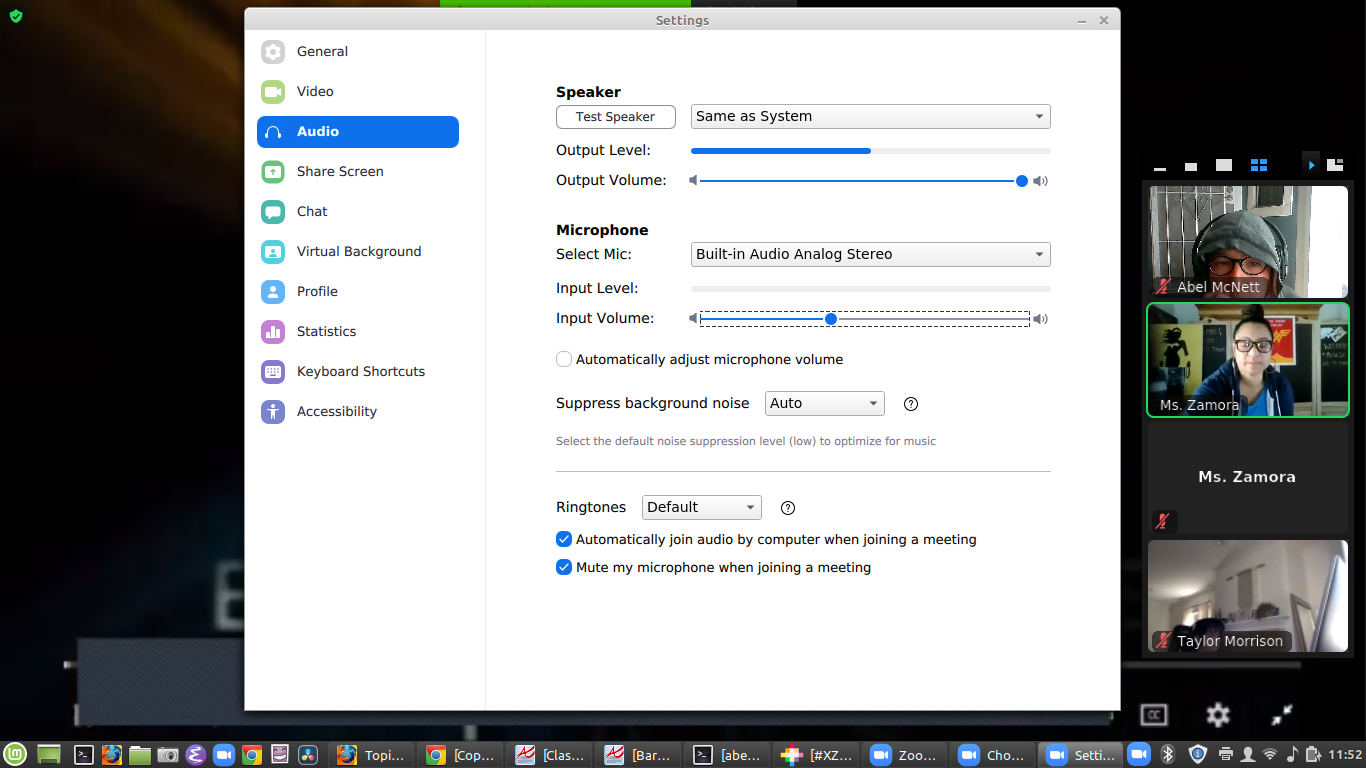Open the screenshot camera launcher
This screenshot has height=768, width=1366.
(168, 755)
